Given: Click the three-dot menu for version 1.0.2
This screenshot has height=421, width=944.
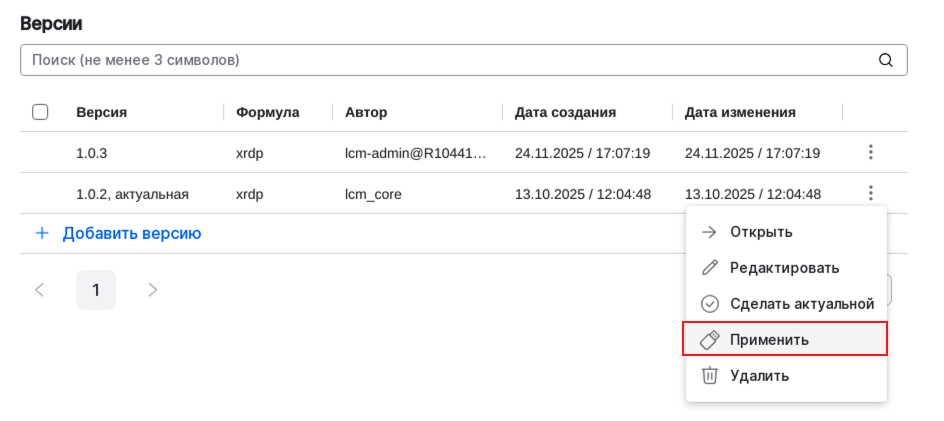Looking at the screenshot, I should 870,194.
